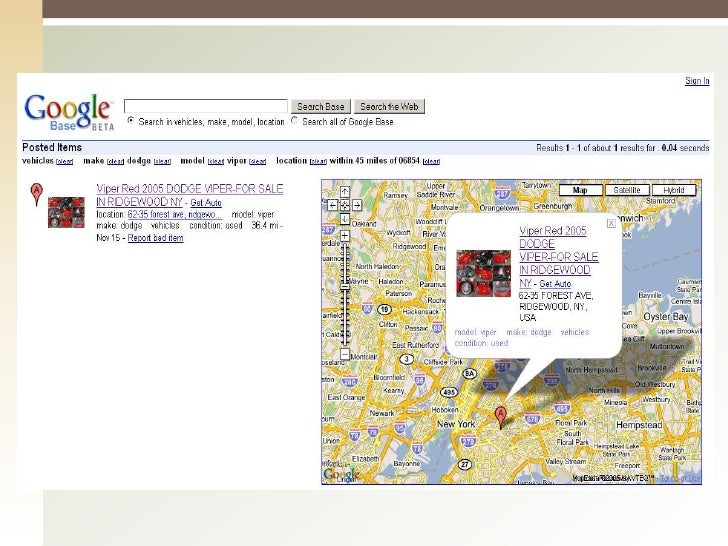
Task: Zoom out with the map minus button
Action: (344, 354)
